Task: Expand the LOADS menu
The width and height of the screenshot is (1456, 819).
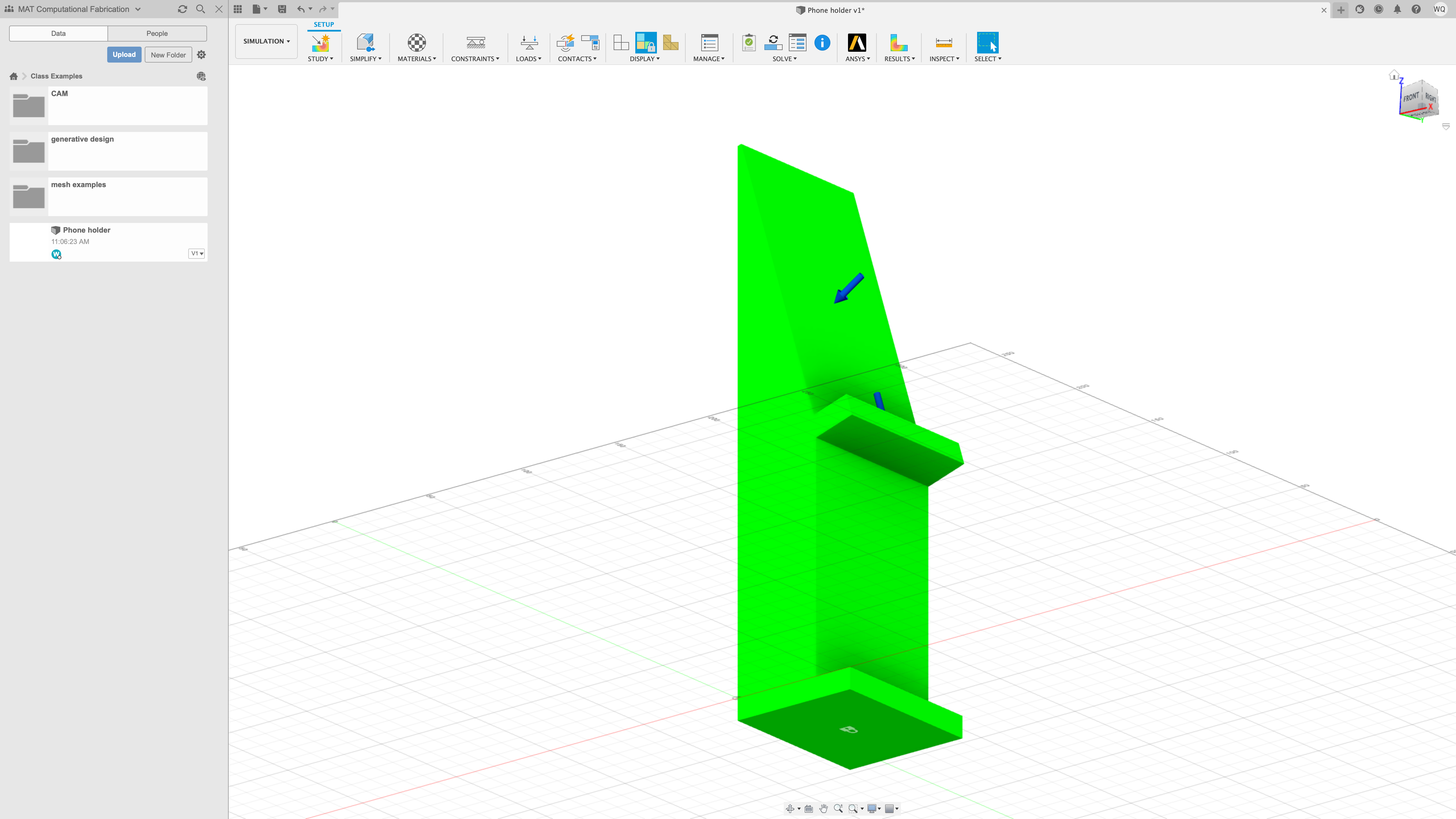Action: 528,59
